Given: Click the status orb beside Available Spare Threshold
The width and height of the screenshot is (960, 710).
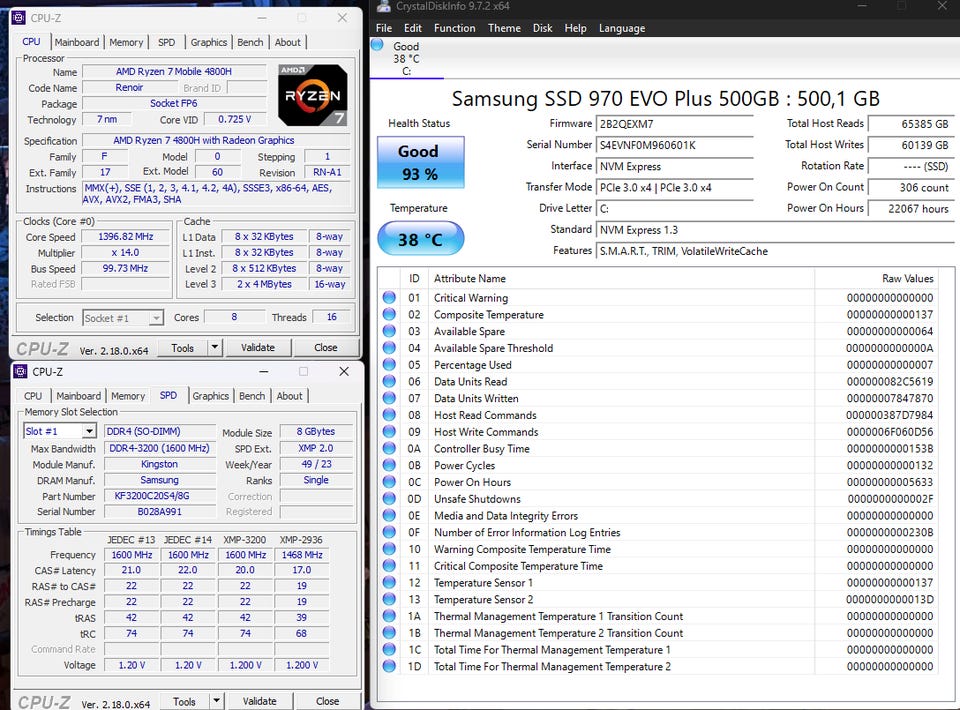Looking at the screenshot, I should pyautogui.click(x=389, y=348).
